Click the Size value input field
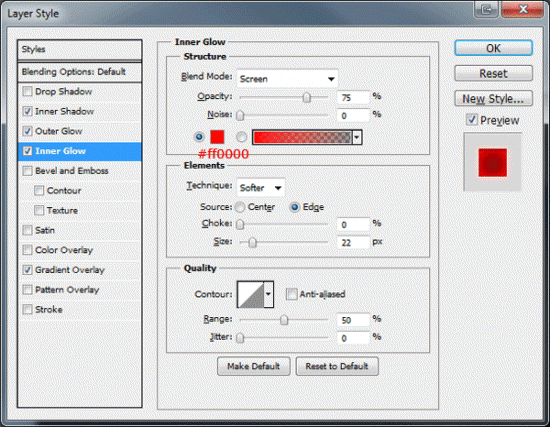This screenshot has height=427, width=550. (x=353, y=242)
